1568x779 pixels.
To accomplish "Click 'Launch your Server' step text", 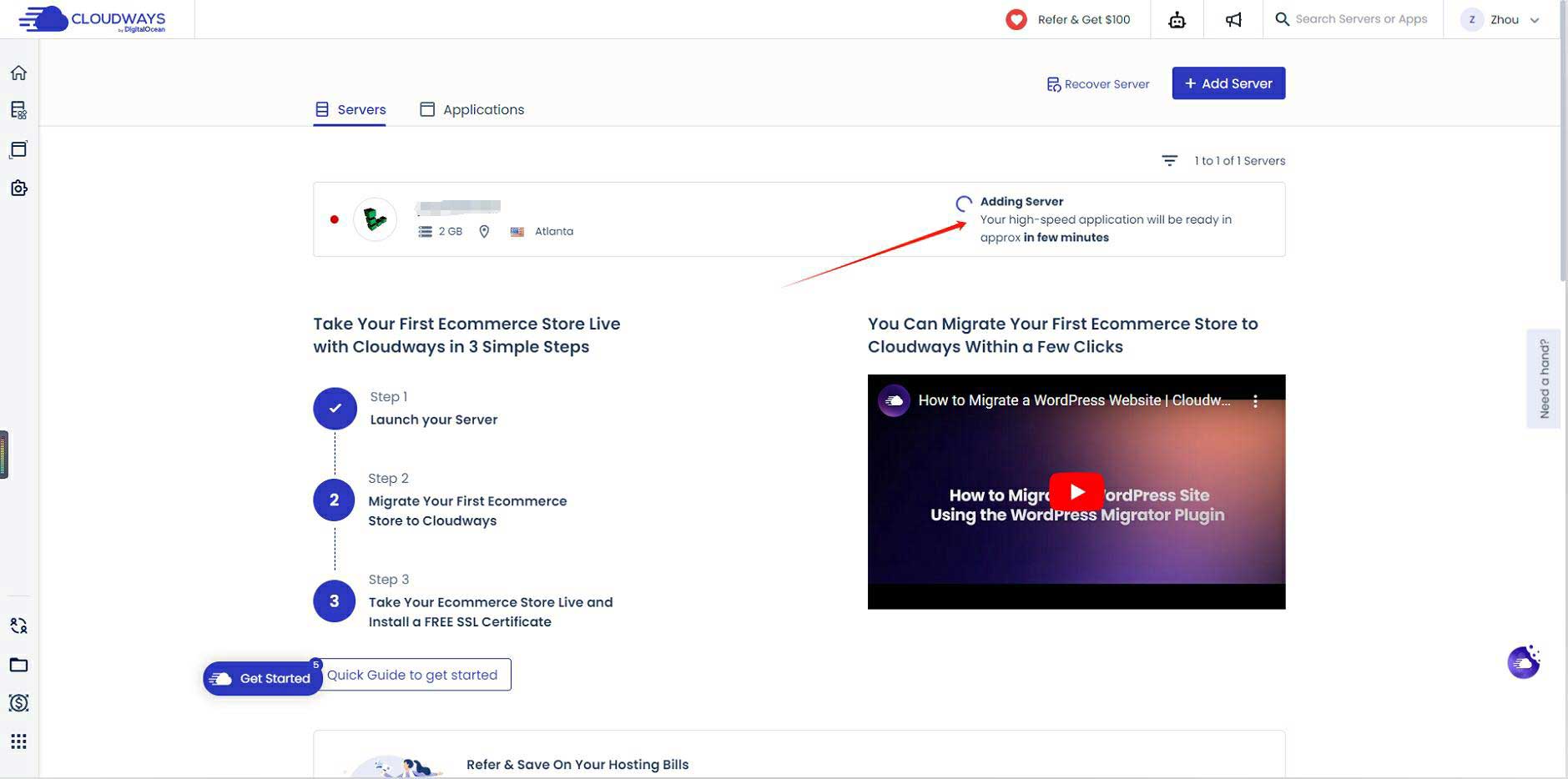I will tap(434, 420).
